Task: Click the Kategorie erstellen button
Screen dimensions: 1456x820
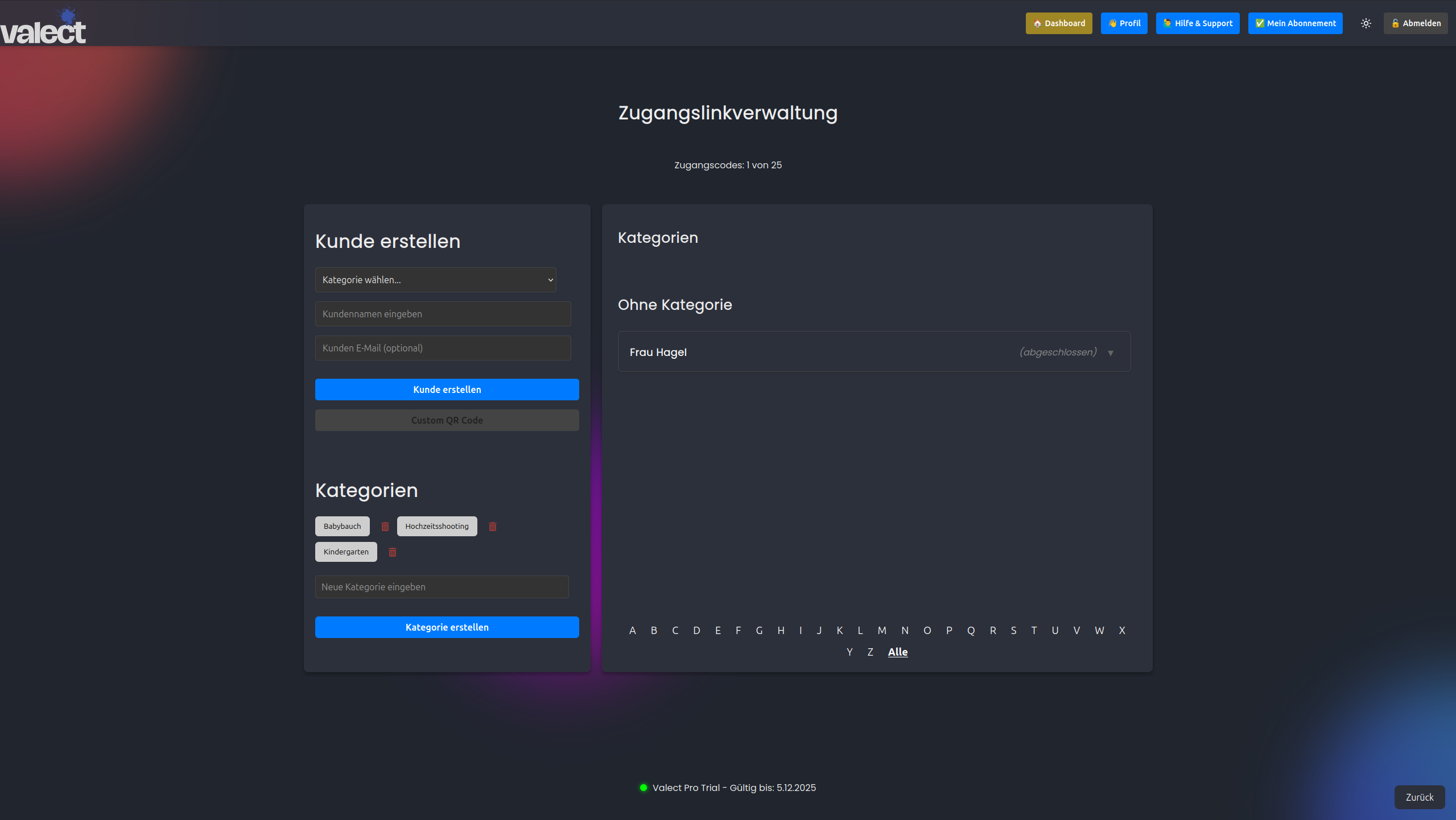Action: [x=447, y=627]
